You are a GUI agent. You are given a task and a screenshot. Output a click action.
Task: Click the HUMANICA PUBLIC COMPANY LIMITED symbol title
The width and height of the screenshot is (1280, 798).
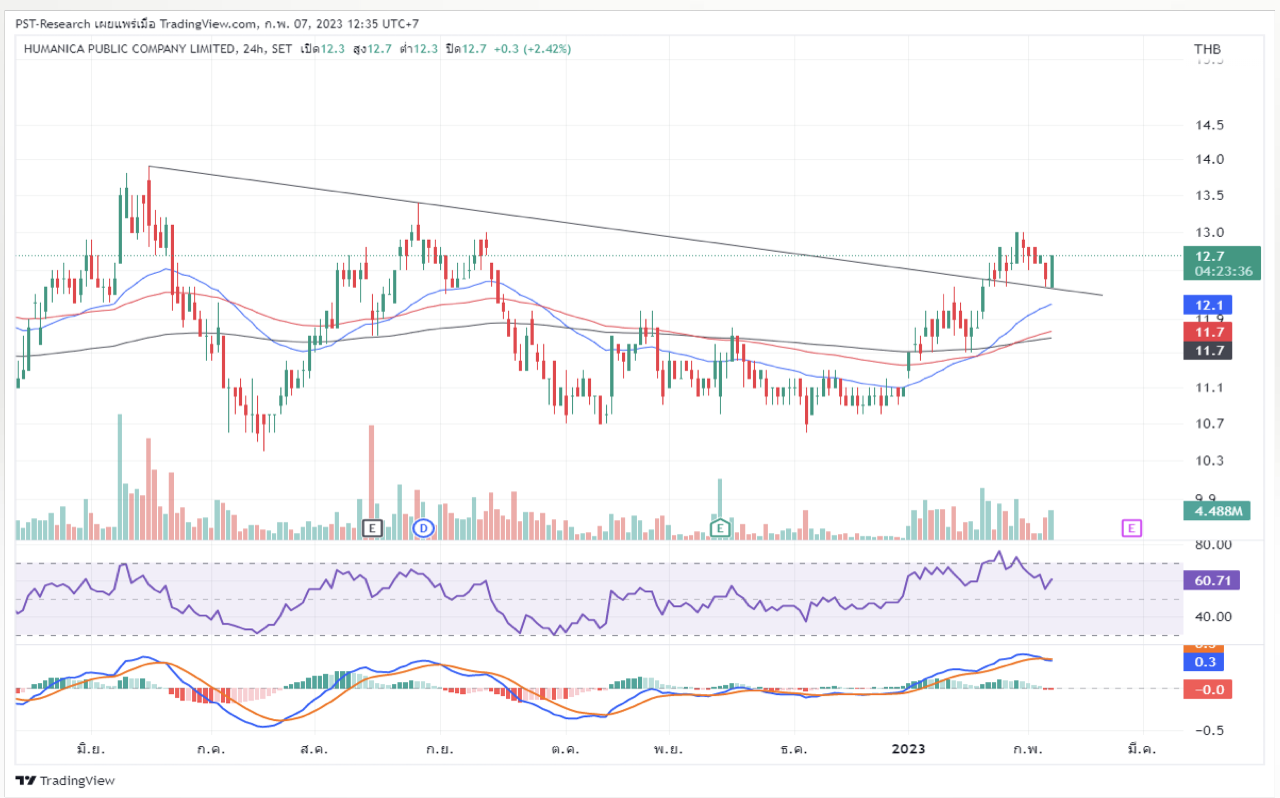pos(130,48)
